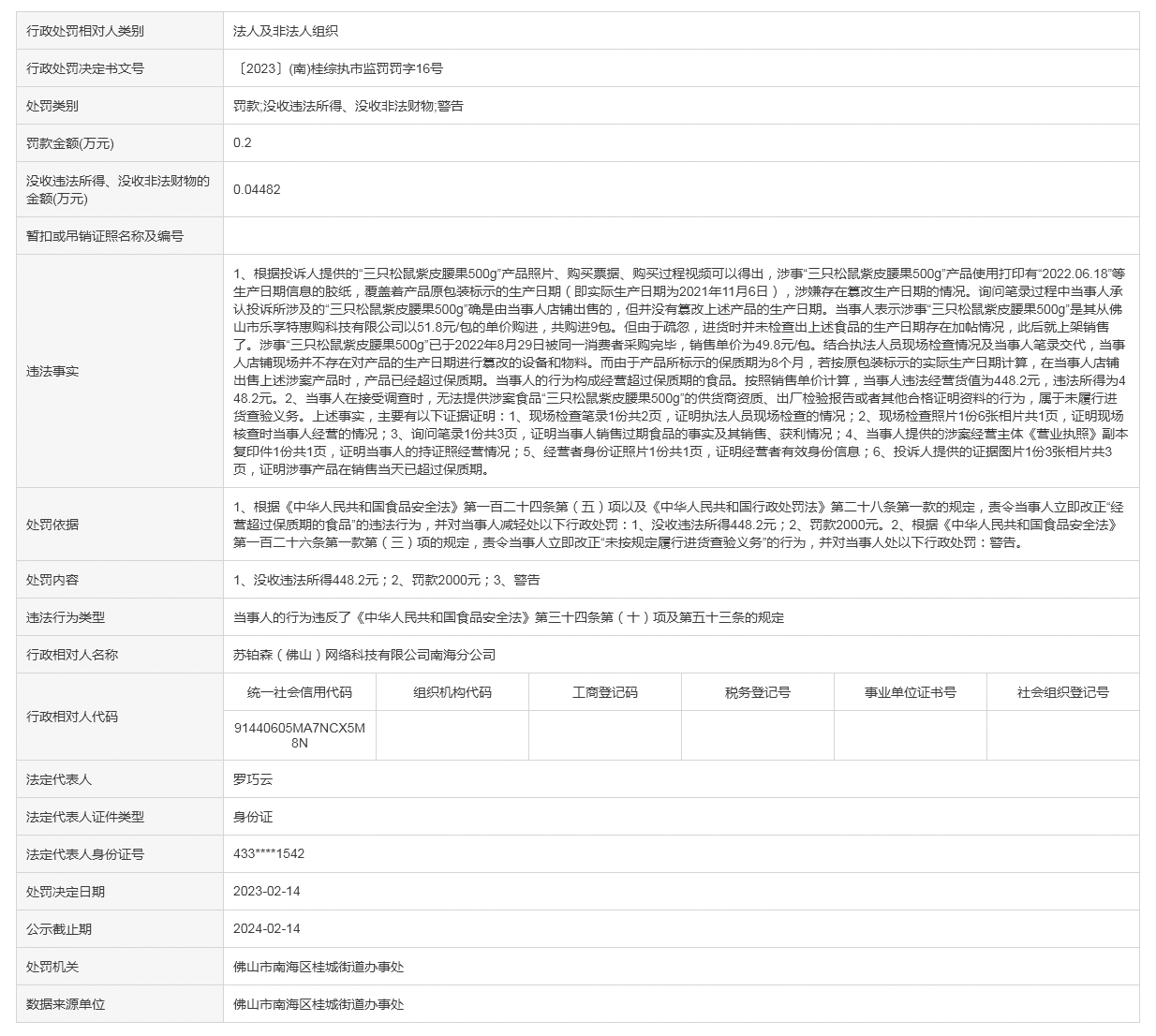Select the decision date 2023-02-14
1156x1036 pixels.
pos(267,891)
